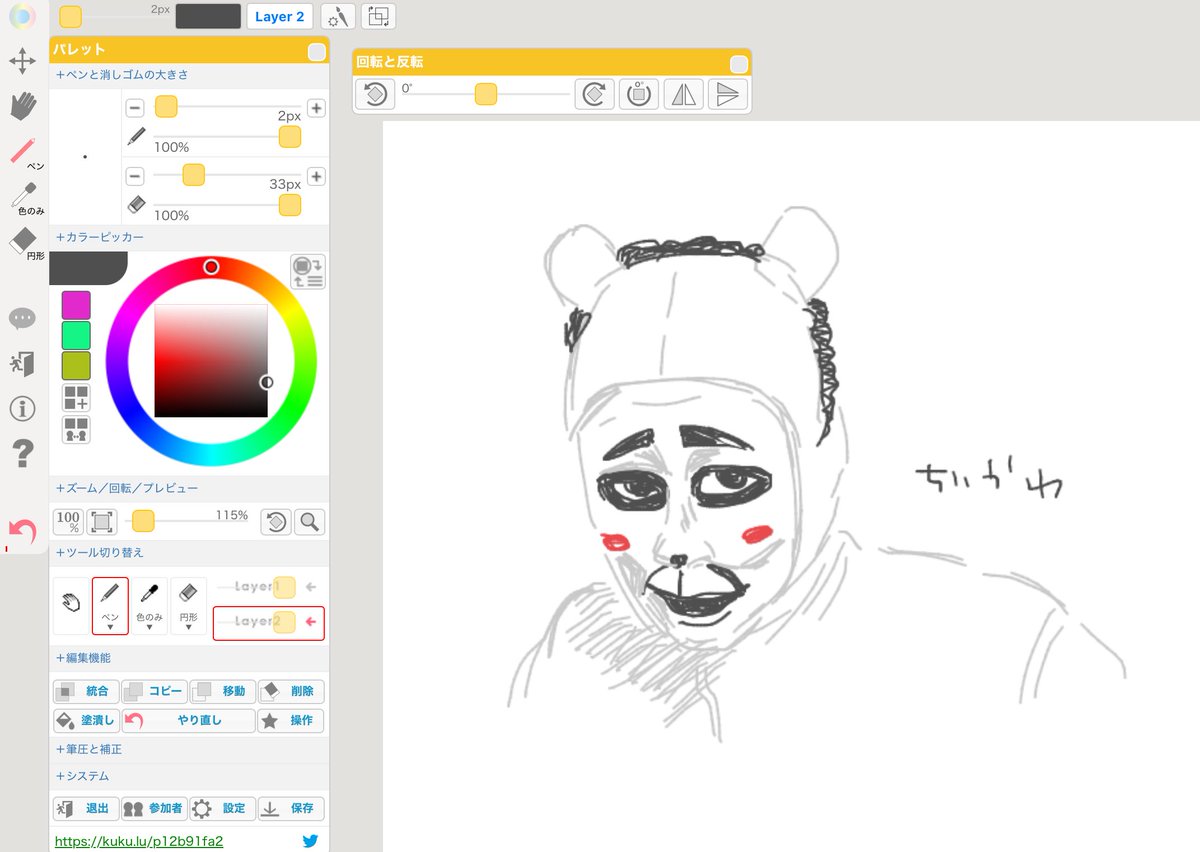Open the ペン tool dropdown in tool switcher
This screenshot has width=1200, height=852.
[x=110, y=605]
